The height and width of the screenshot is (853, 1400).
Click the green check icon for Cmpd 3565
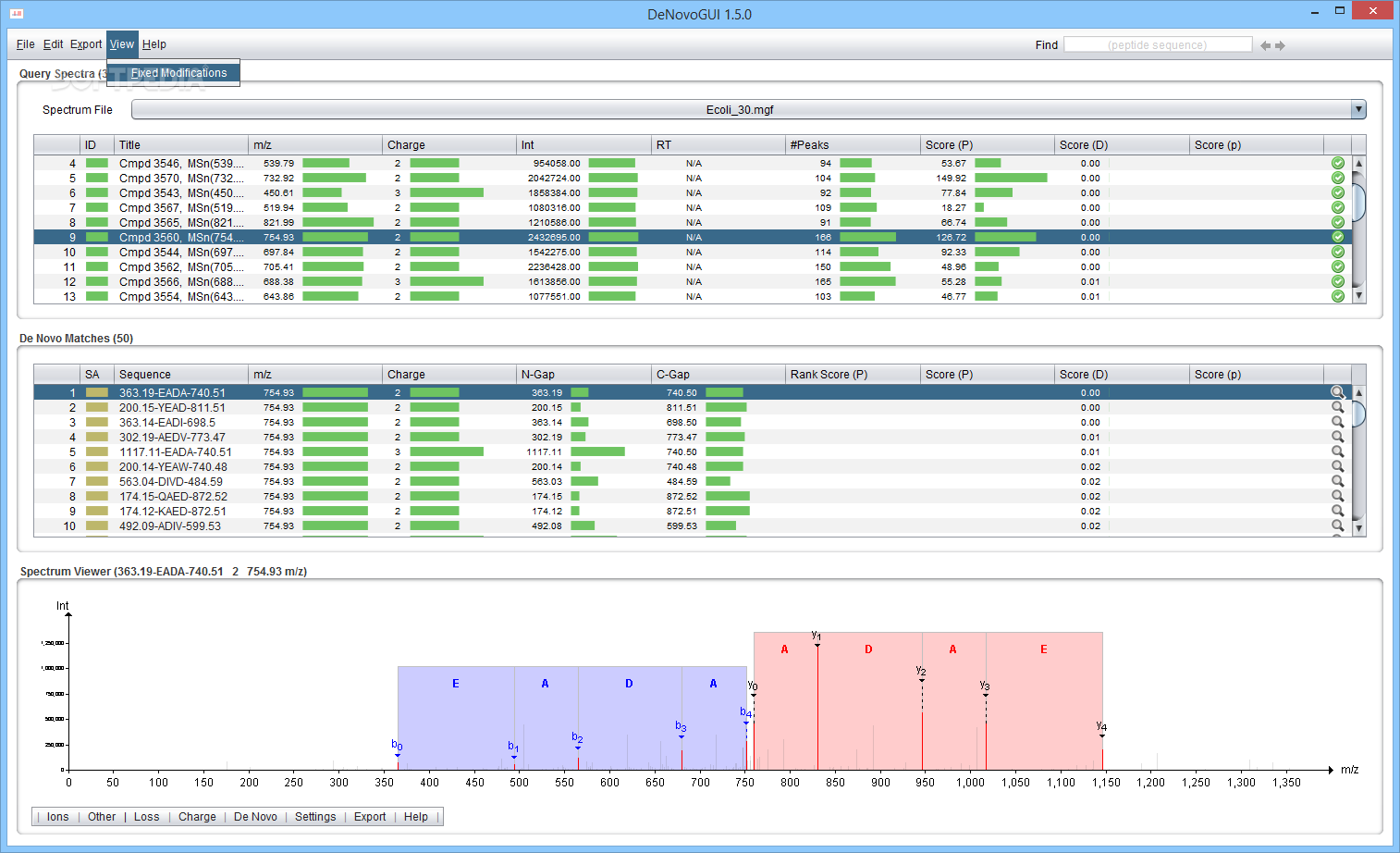[x=1337, y=222]
